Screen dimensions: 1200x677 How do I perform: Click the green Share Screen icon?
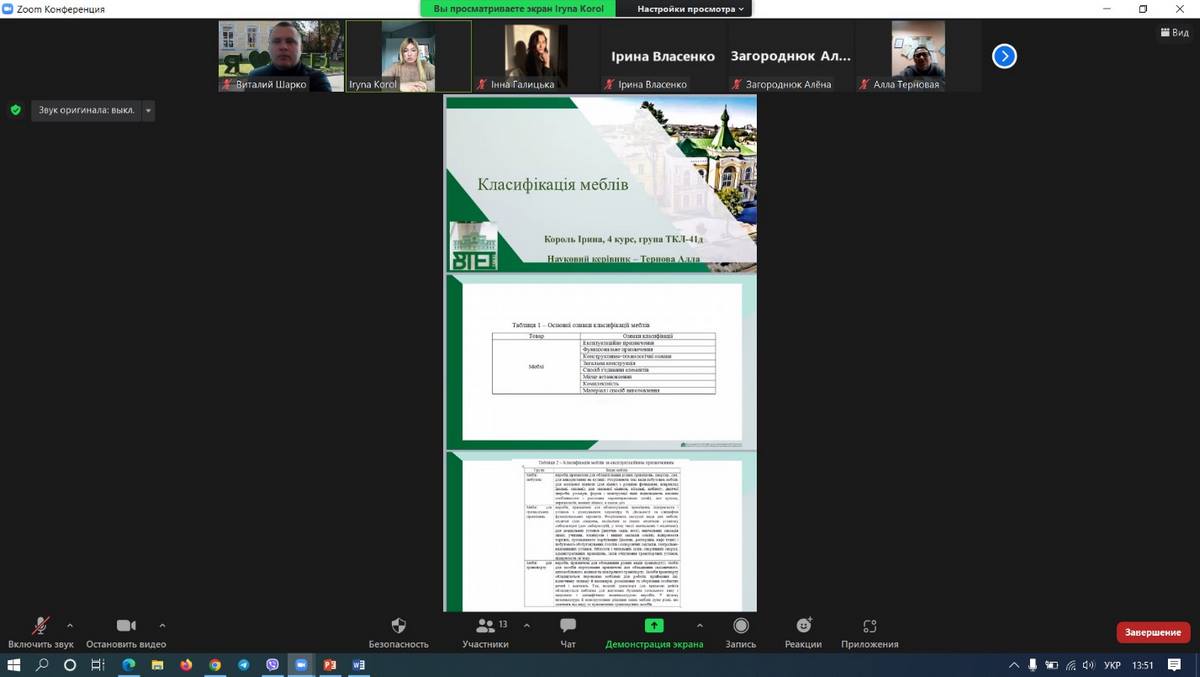point(653,626)
